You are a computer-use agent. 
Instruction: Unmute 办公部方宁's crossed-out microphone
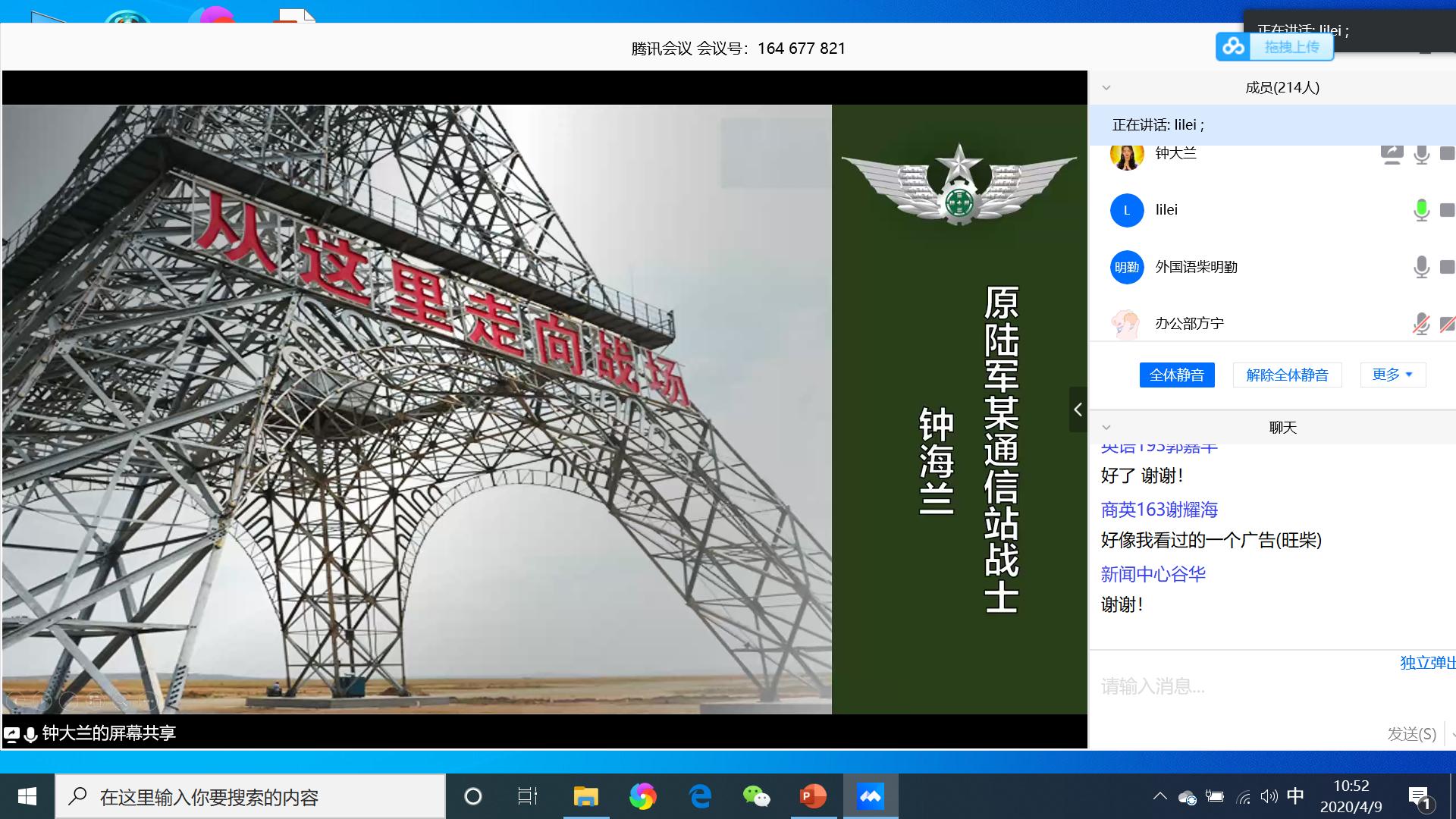tap(1421, 325)
